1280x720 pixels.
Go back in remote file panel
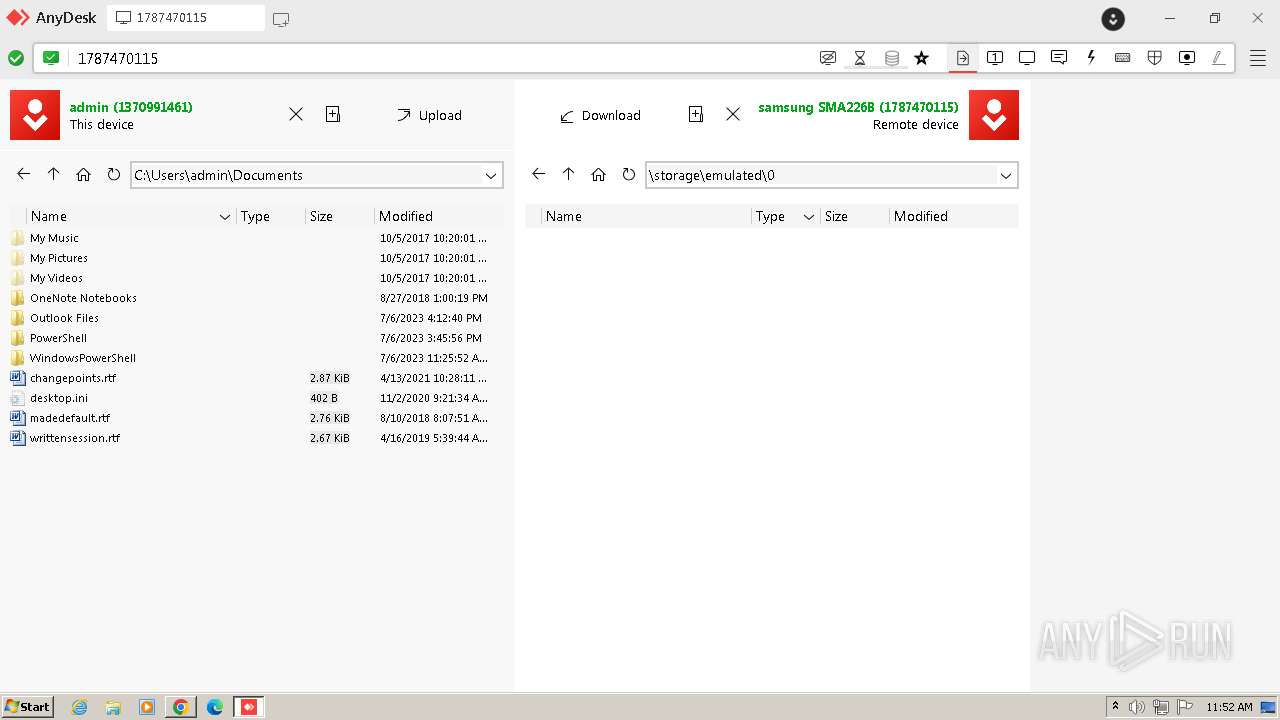(x=538, y=174)
